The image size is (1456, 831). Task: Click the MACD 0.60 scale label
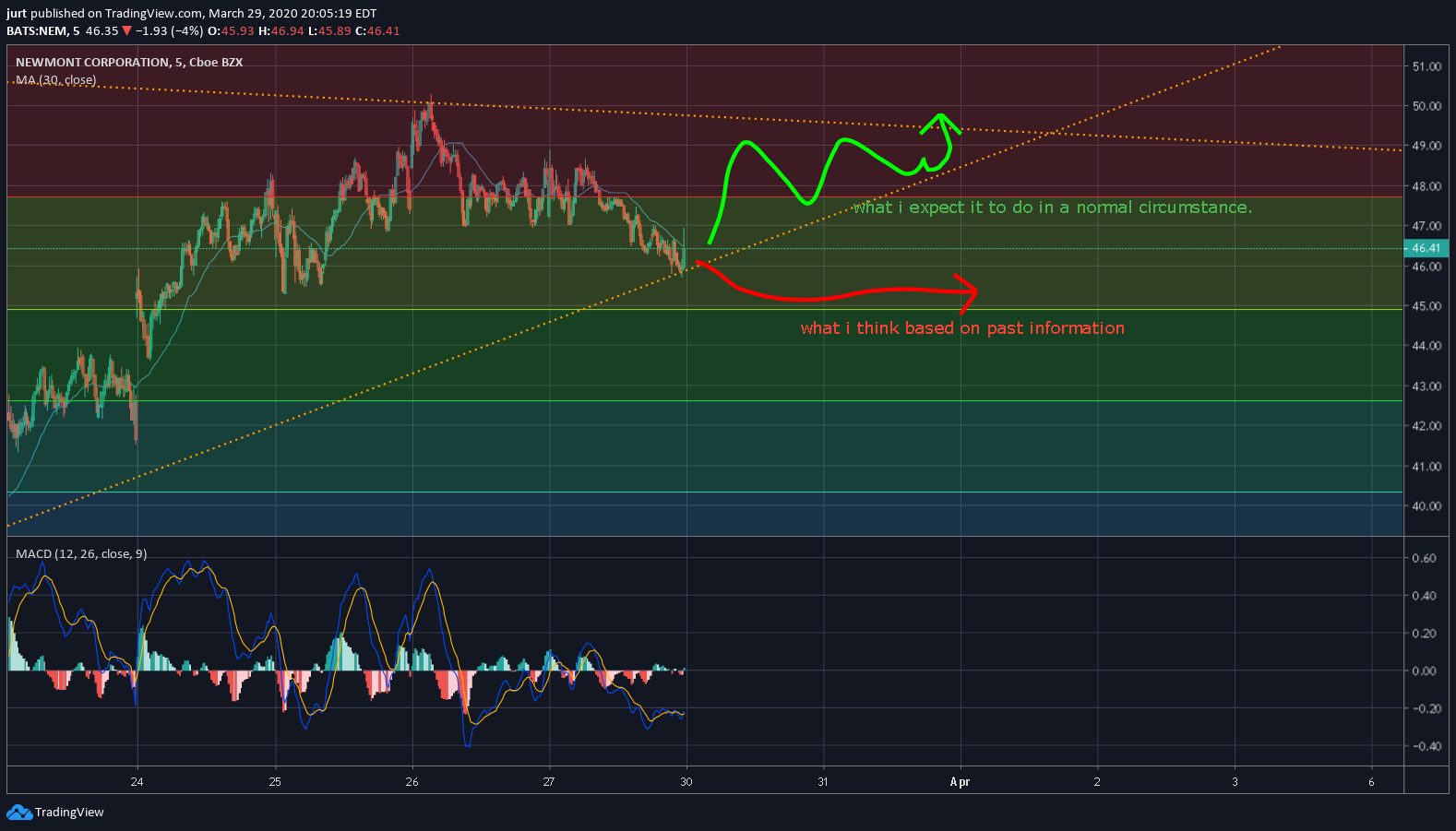pos(1424,558)
